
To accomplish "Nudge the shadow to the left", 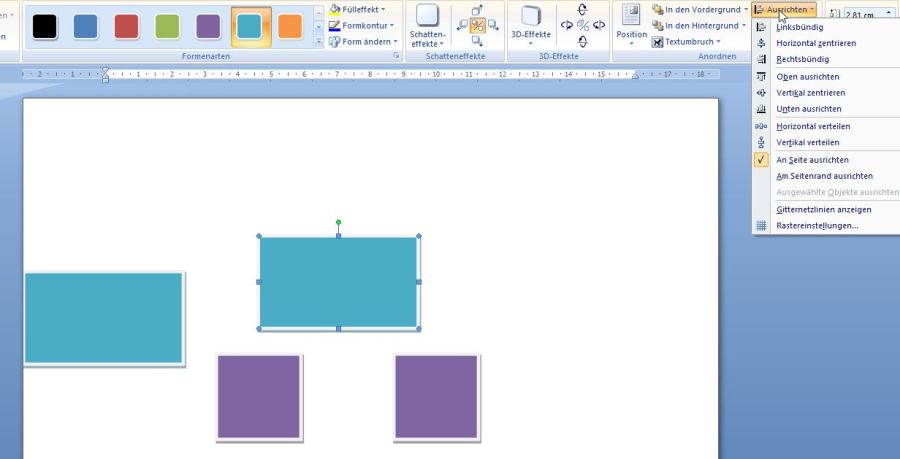I will (463, 25).
